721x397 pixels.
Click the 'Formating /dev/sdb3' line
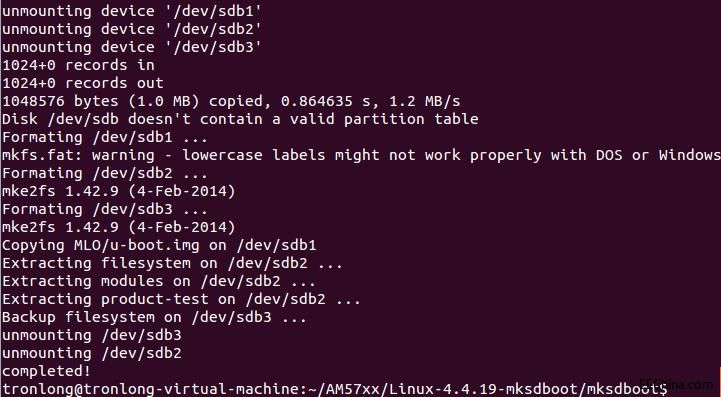[105, 209]
